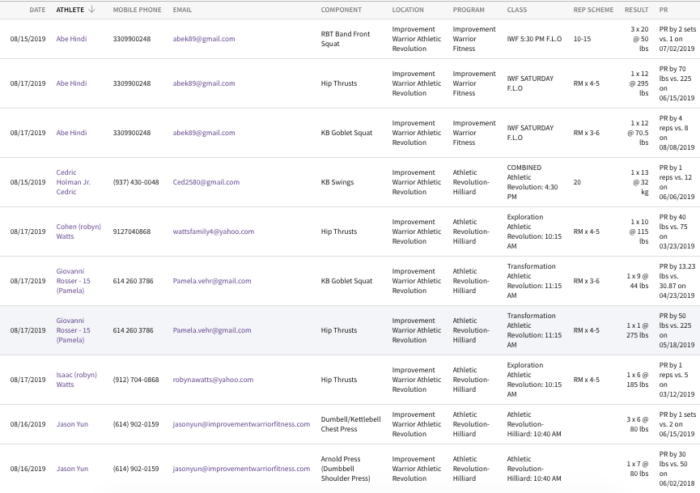Select phone number (937) 430-0048

pos(136,182)
